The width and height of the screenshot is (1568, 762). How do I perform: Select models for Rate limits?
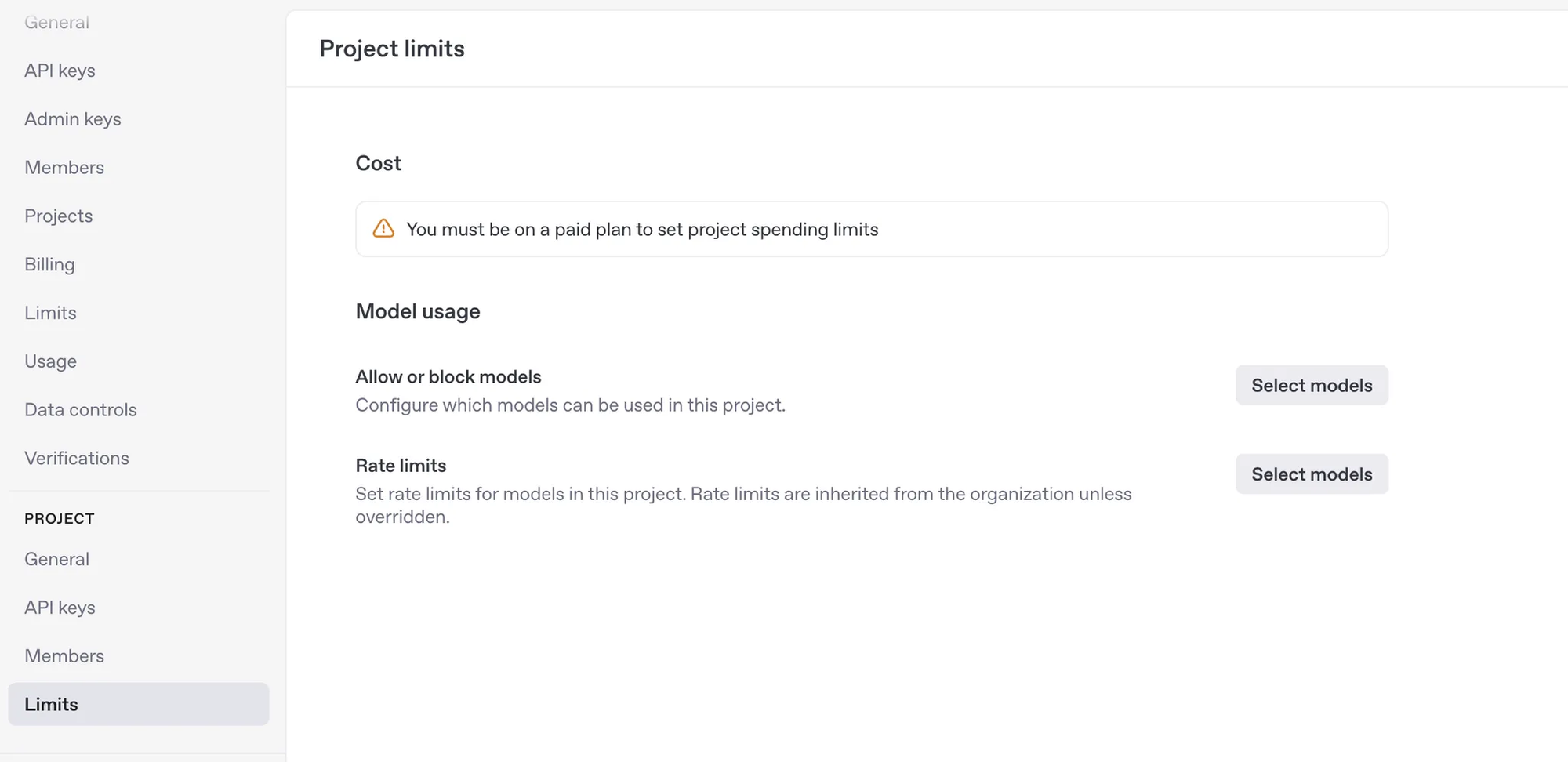click(1311, 474)
